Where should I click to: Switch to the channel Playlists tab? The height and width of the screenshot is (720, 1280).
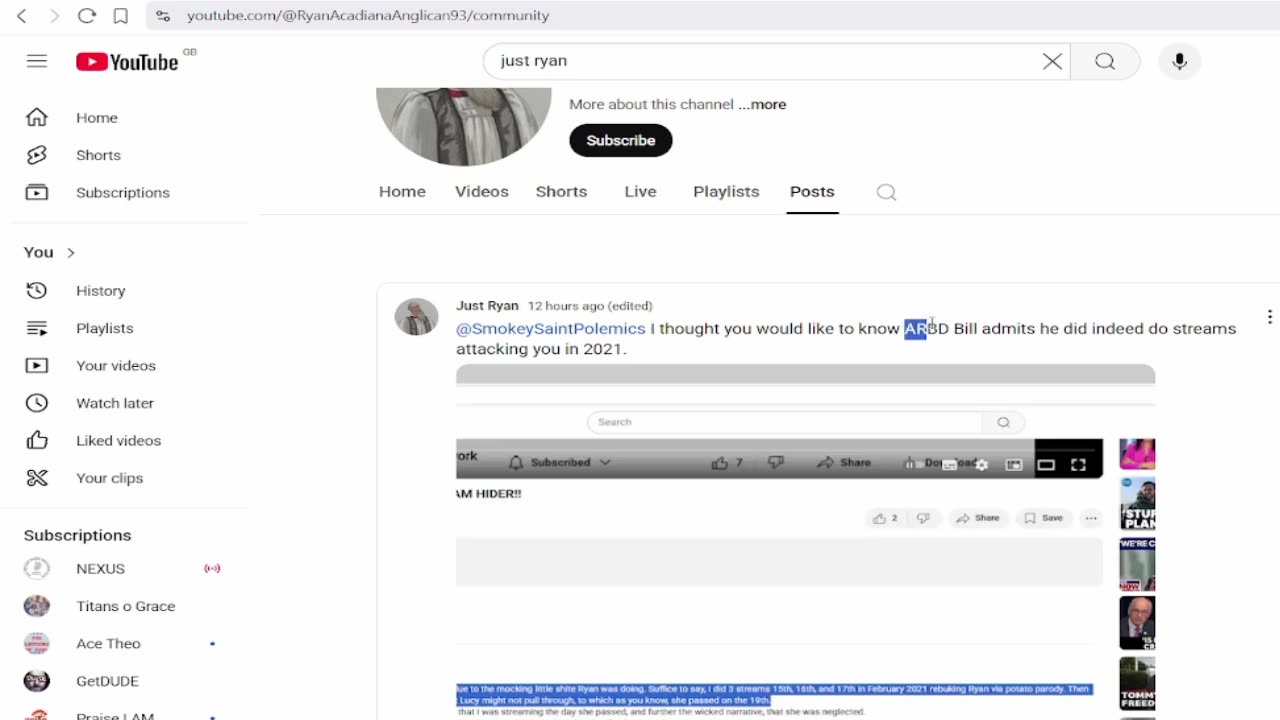[726, 192]
